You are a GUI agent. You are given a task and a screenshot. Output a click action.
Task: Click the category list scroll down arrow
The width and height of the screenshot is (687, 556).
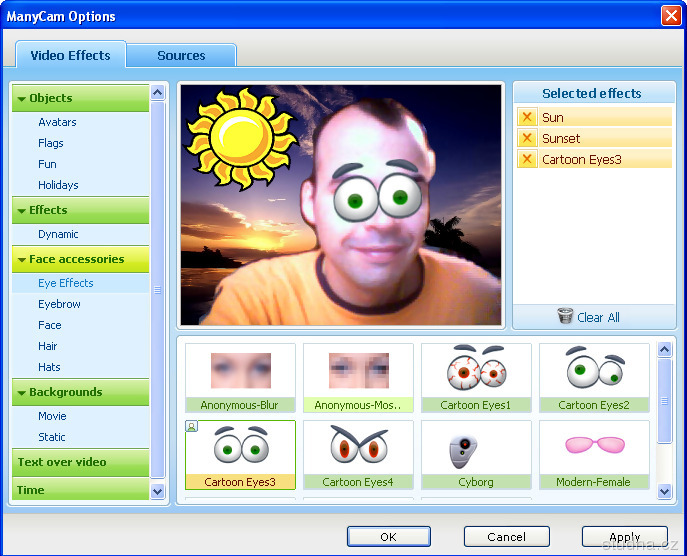157,491
